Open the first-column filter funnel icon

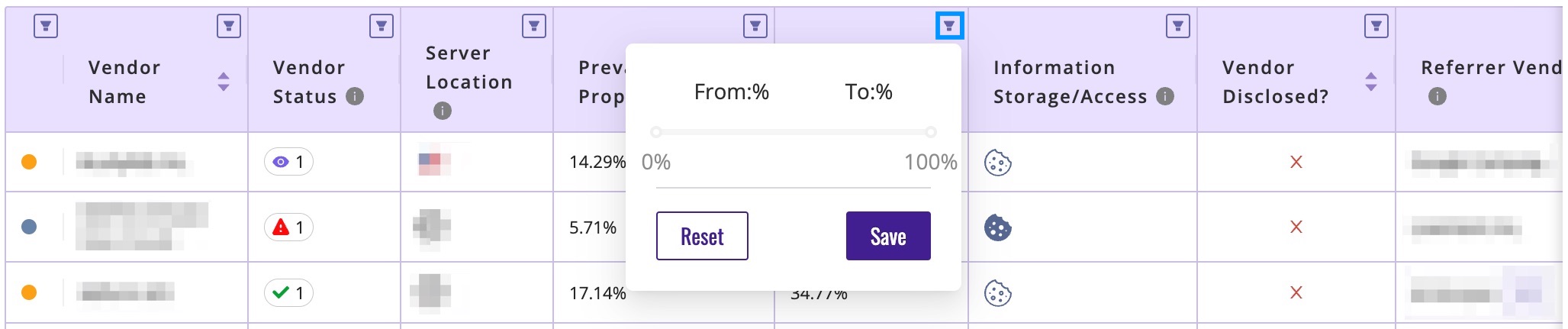pyautogui.click(x=46, y=27)
